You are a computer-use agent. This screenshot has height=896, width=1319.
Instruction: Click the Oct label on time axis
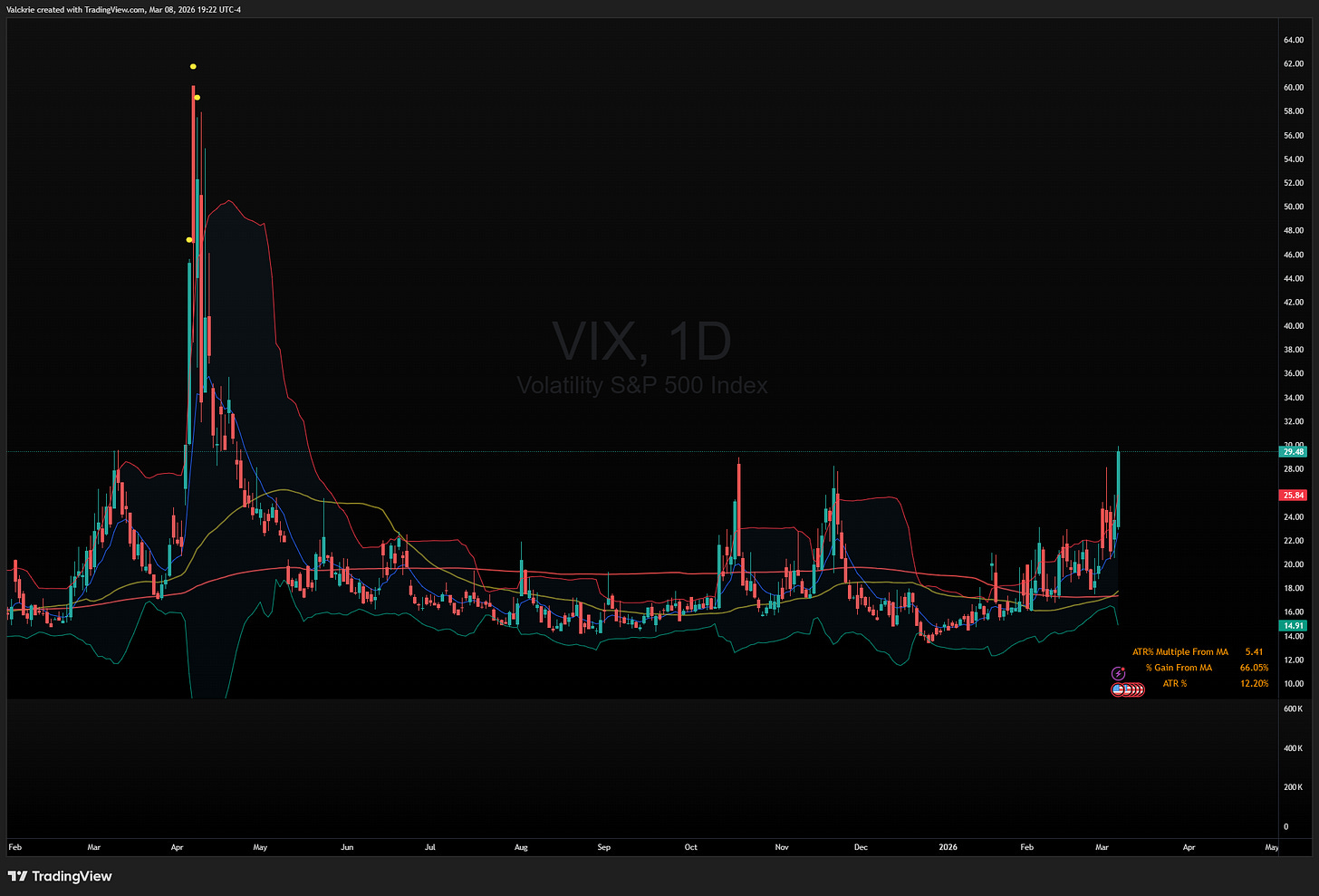tap(691, 847)
